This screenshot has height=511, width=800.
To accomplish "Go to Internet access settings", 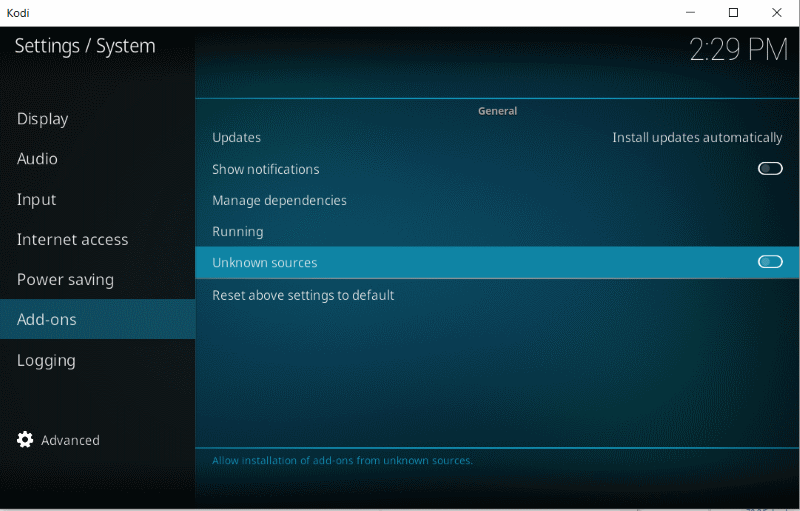I will point(97,239).
